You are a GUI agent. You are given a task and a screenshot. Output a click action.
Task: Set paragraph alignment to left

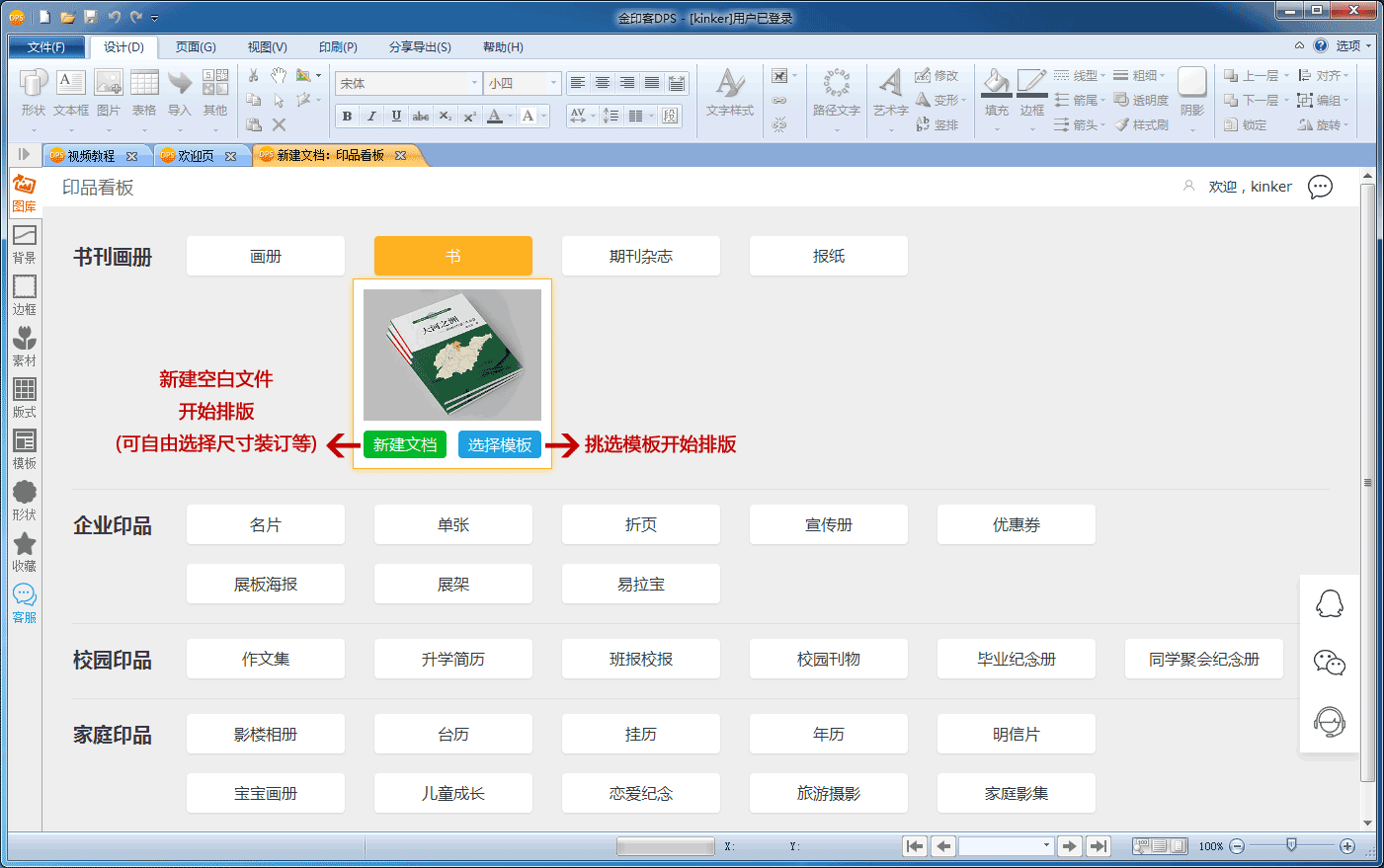coord(578,83)
